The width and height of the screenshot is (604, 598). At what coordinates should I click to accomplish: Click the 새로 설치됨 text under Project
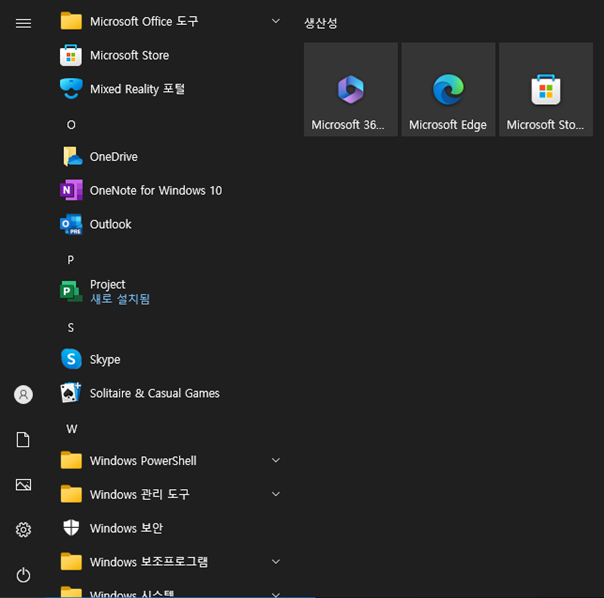pos(120,299)
